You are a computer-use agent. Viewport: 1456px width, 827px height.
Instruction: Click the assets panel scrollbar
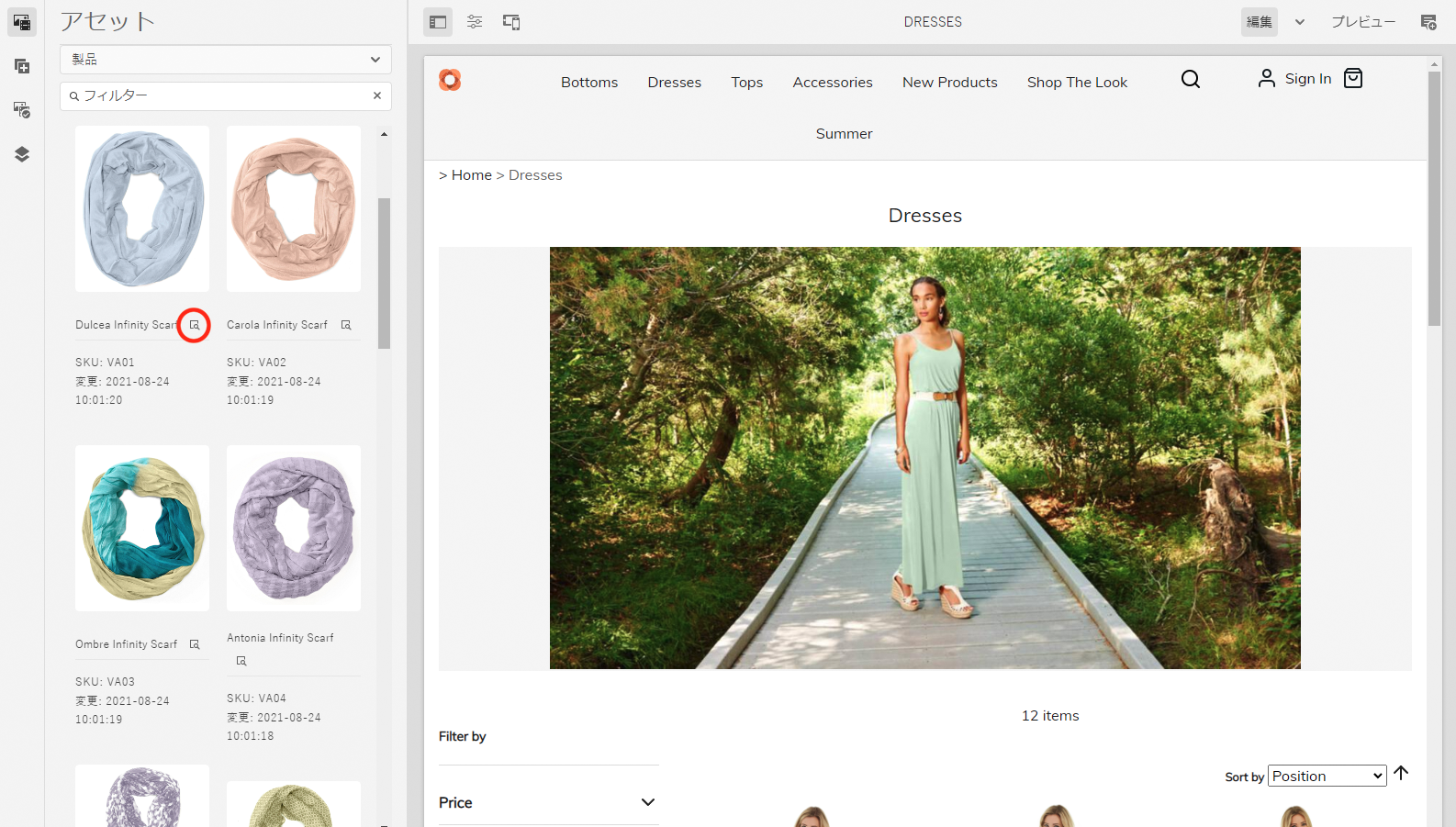(x=384, y=274)
